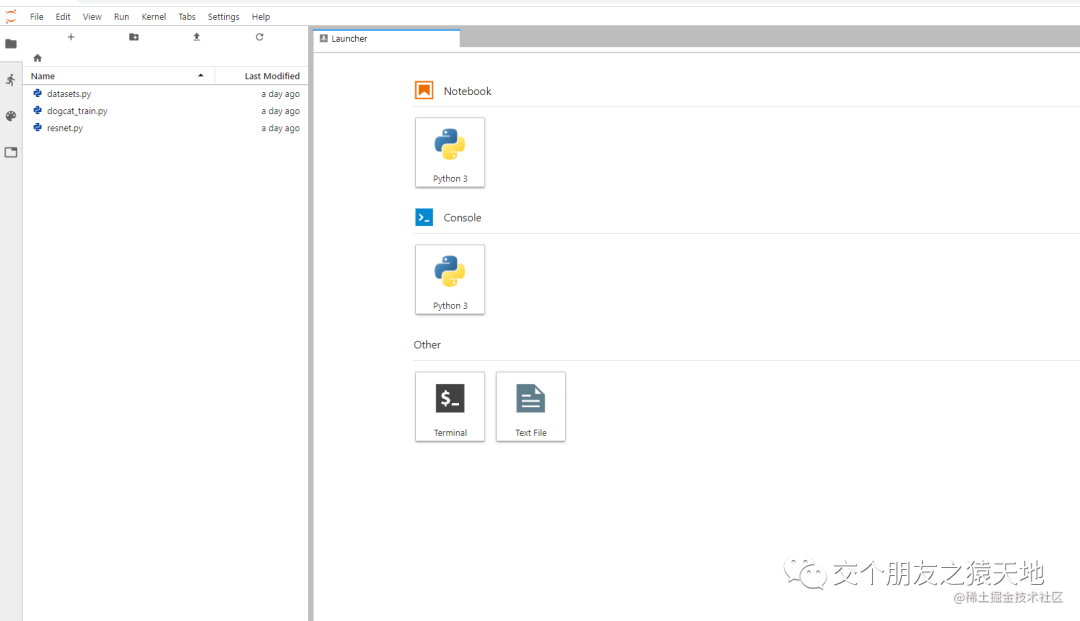Click 'a day ago' in datasets.py row
The height and width of the screenshot is (621, 1080).
[x=280, y=94]
